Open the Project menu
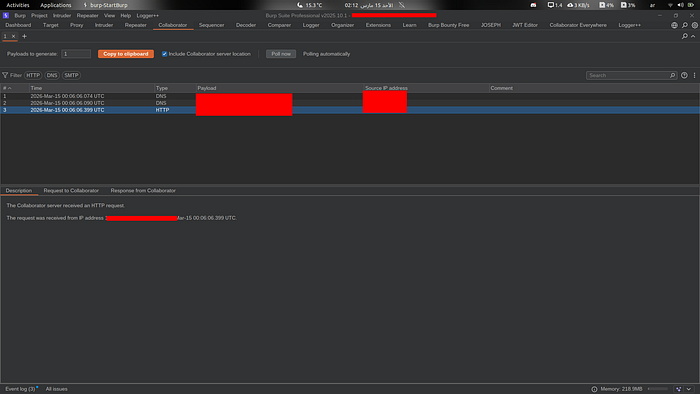This screenshot has width=700, height=394. click(39, 16)
